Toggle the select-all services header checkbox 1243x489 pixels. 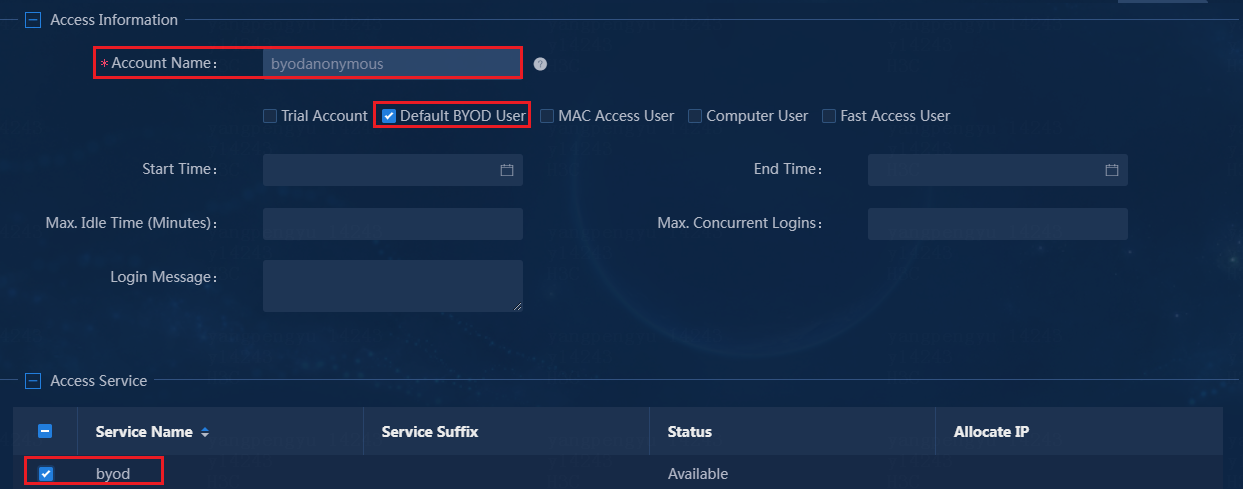[x=45, y=432]
